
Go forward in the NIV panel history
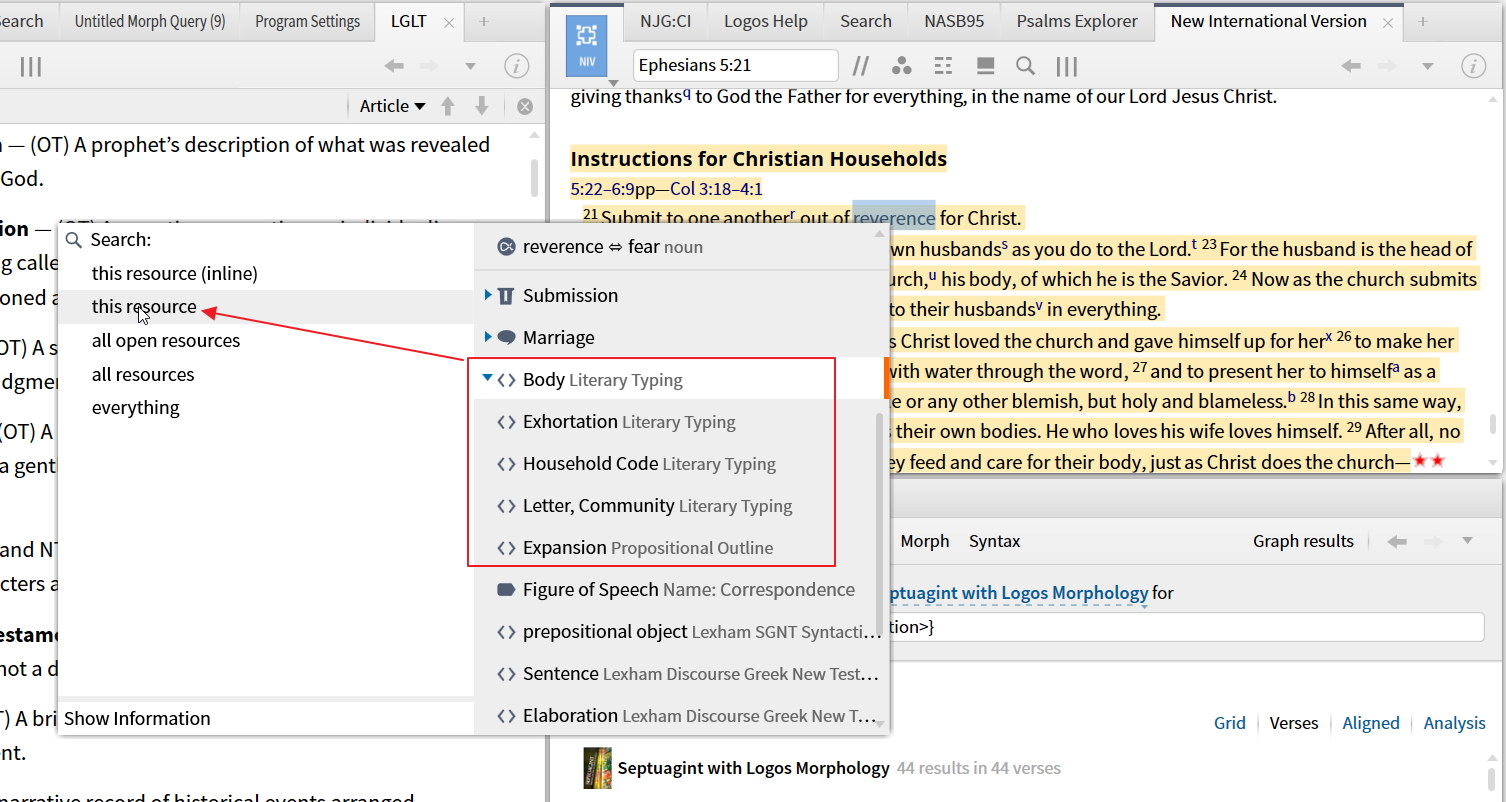[1386, 66]
